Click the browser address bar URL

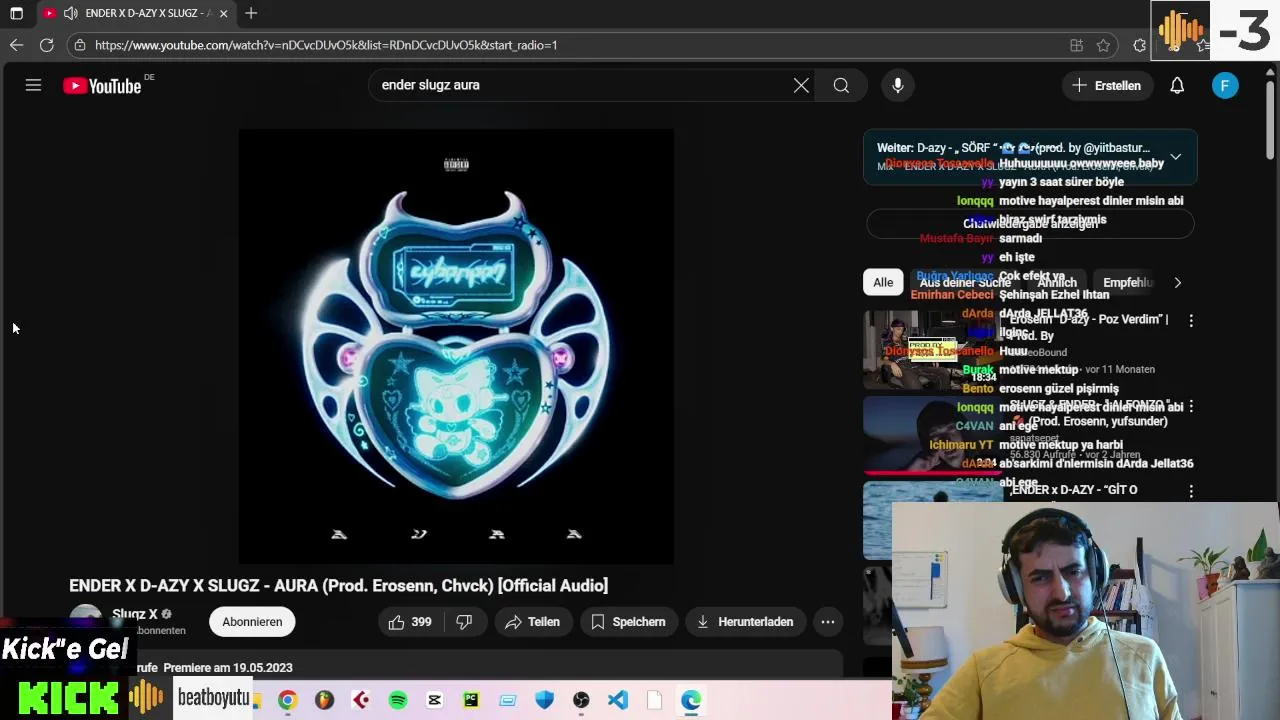pyautogui.click(x=326, y=45)
